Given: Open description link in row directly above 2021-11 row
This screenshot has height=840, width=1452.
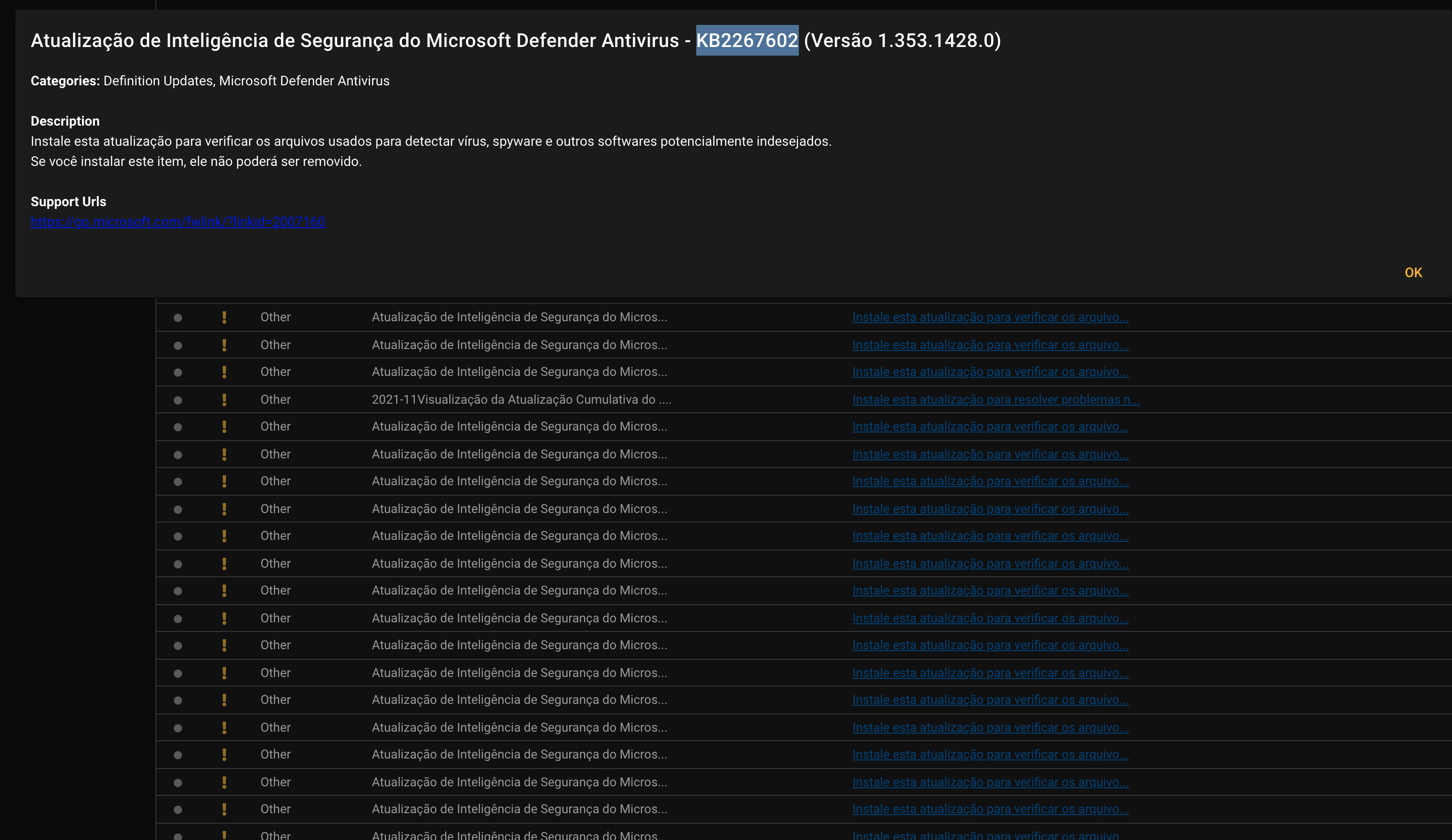Looking at the screenshot, I should [990, 372].
